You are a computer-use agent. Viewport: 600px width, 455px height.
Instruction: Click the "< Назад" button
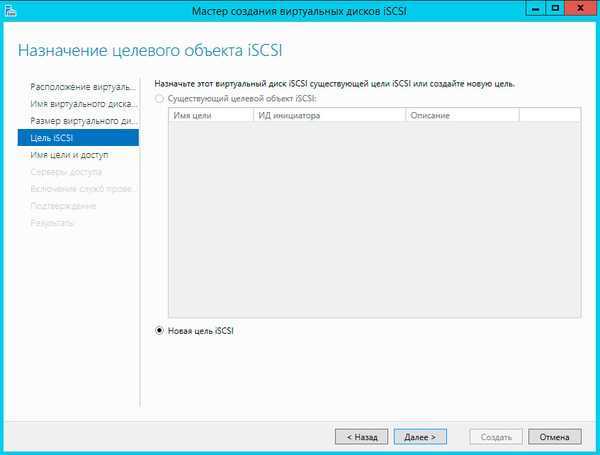tap(361, 437)
